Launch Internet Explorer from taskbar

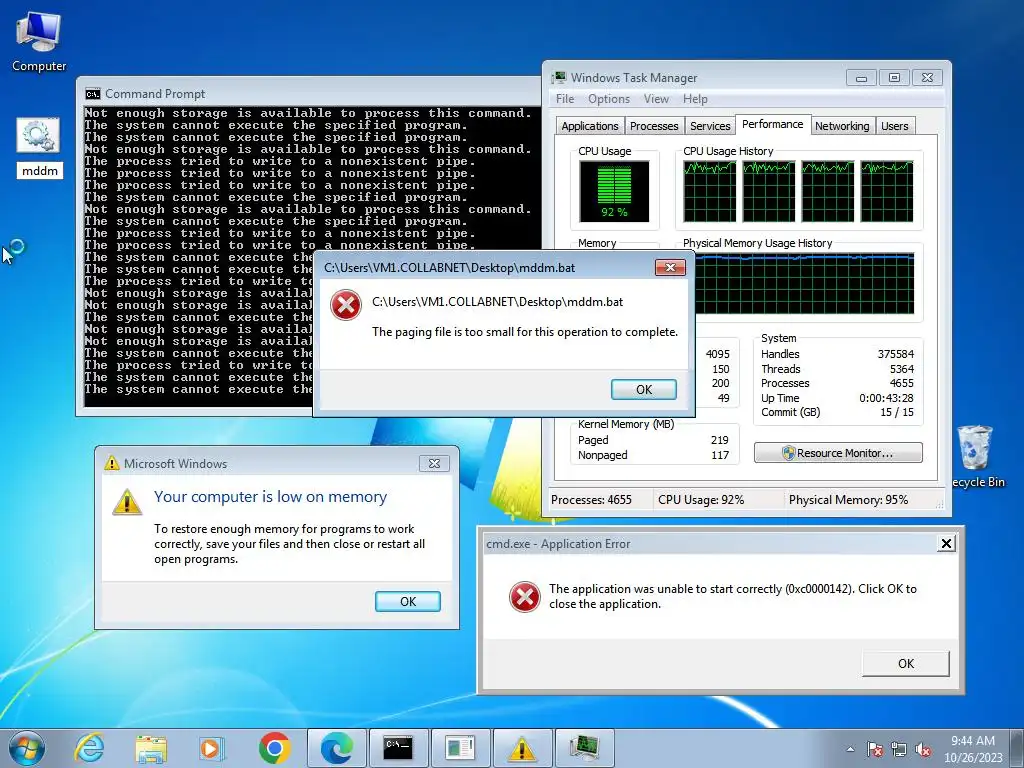tap(89, 748)
